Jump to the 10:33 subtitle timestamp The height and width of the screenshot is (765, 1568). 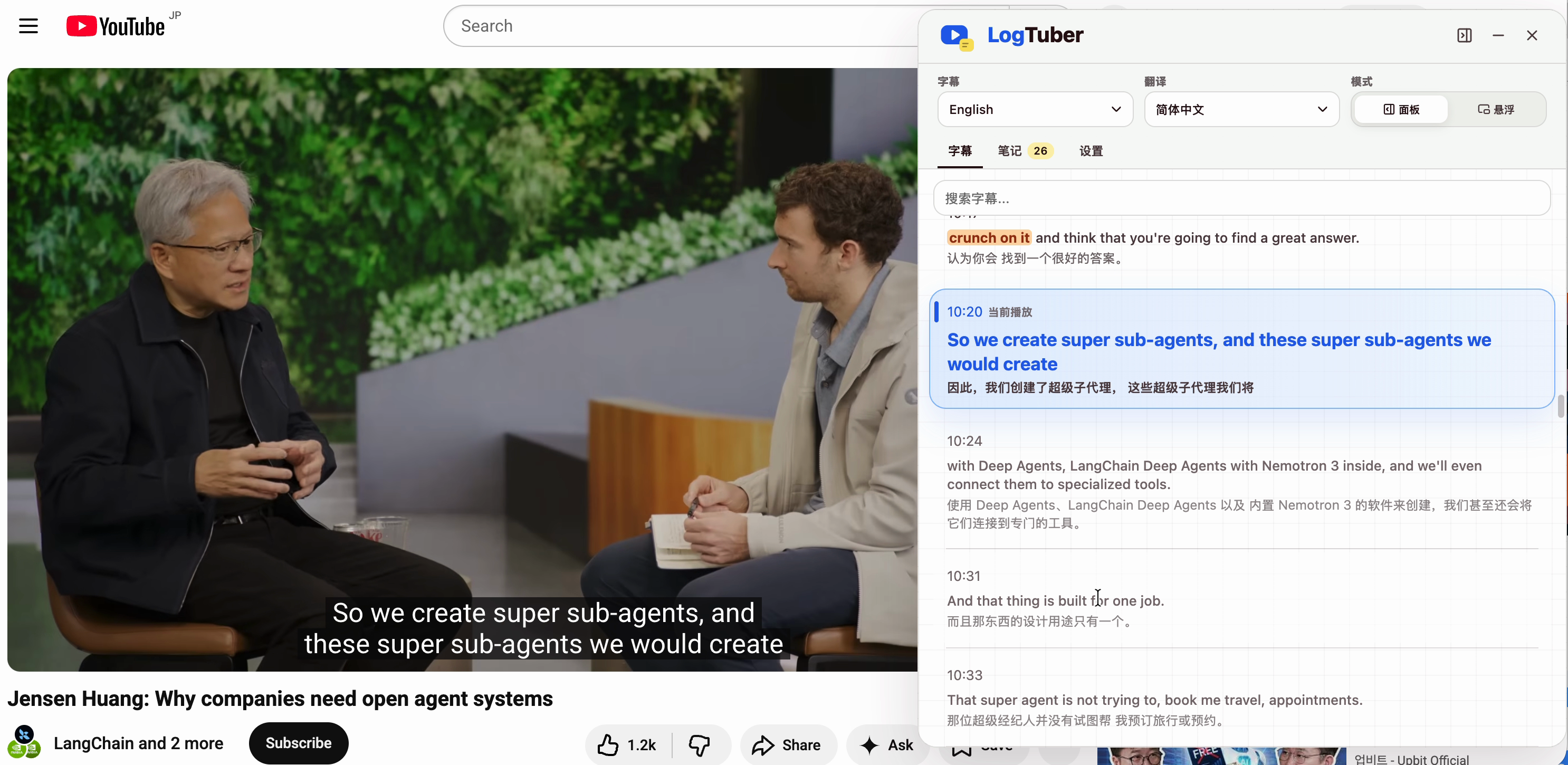click(x=964, y=675)
